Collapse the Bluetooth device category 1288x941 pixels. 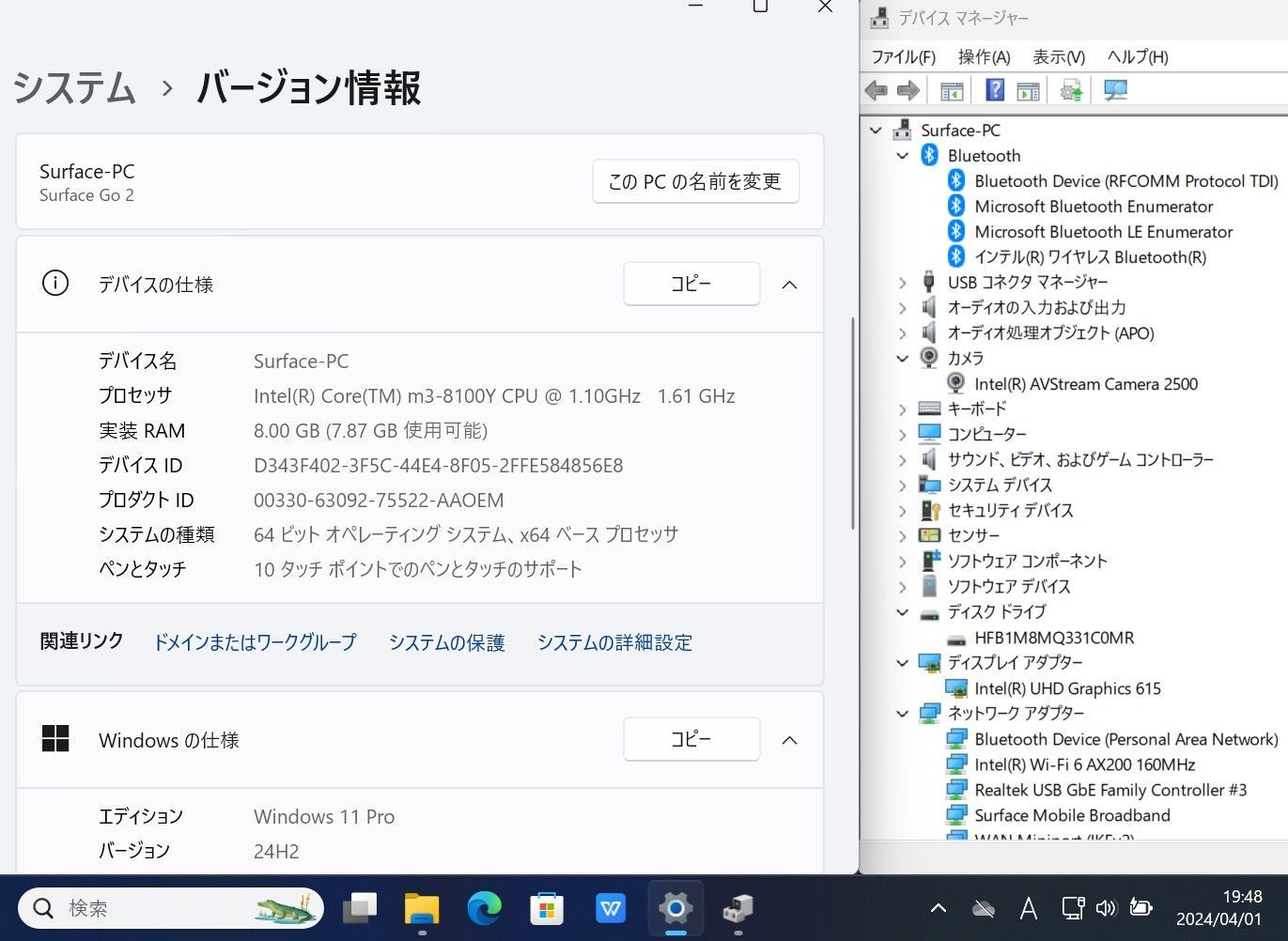point(903,155)
